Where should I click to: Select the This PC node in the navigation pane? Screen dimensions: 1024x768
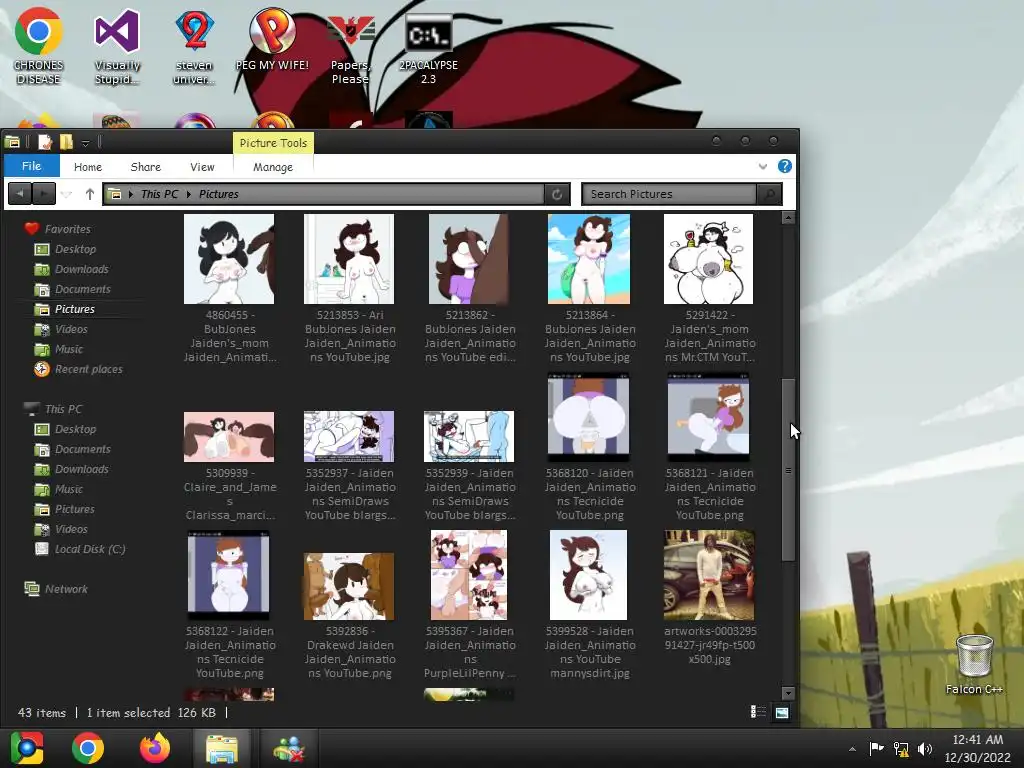tap(63, 409)
